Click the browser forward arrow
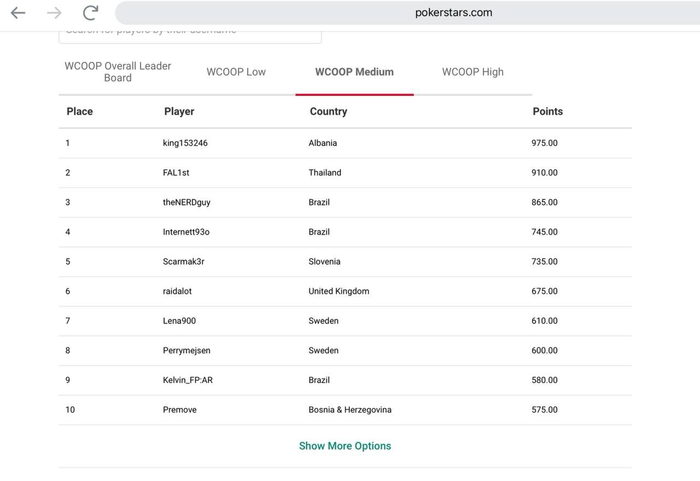This screenshot has width=700, height=481. click(54, 13)
